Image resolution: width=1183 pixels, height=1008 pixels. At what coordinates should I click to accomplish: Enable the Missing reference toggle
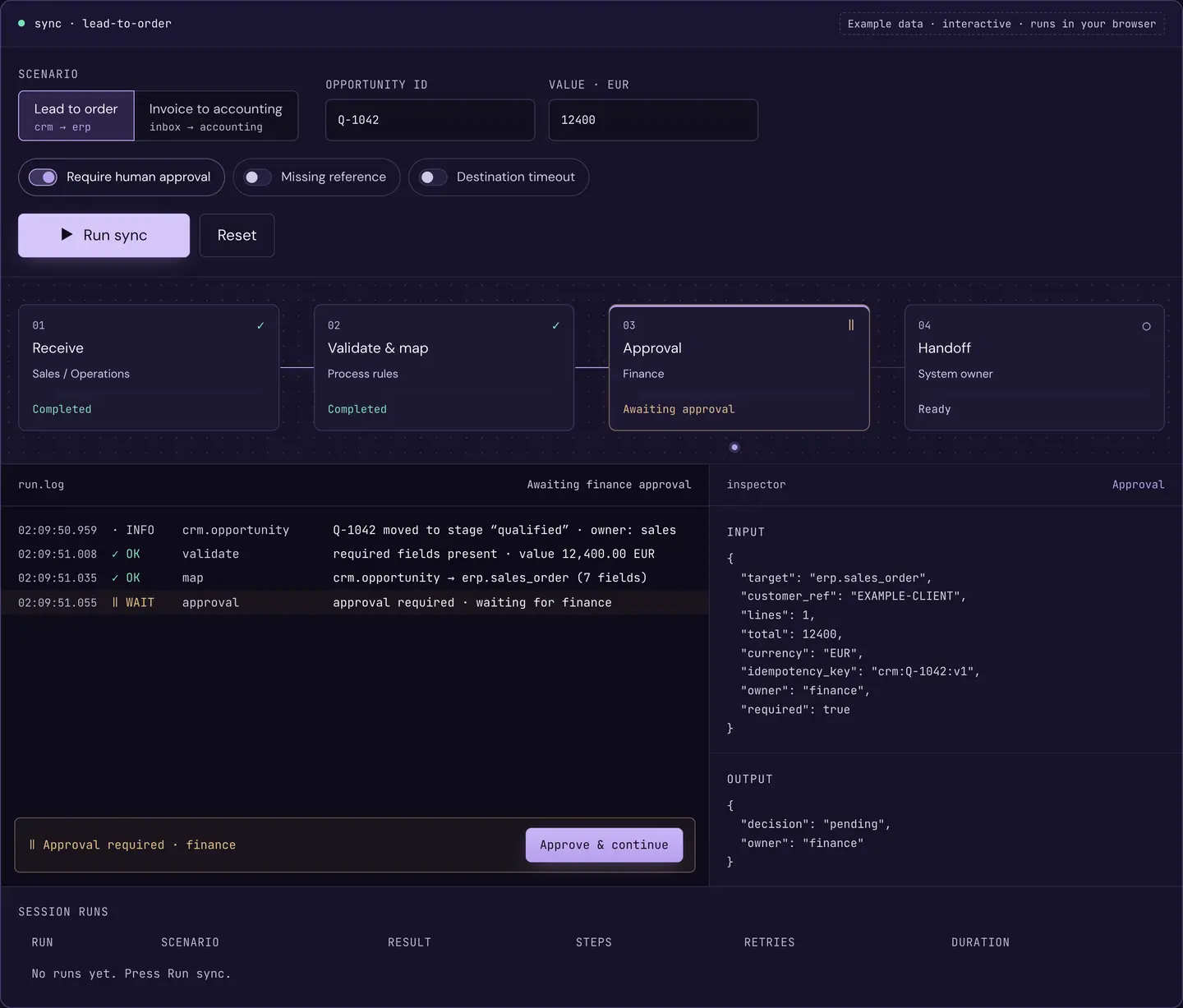(257, 177)
